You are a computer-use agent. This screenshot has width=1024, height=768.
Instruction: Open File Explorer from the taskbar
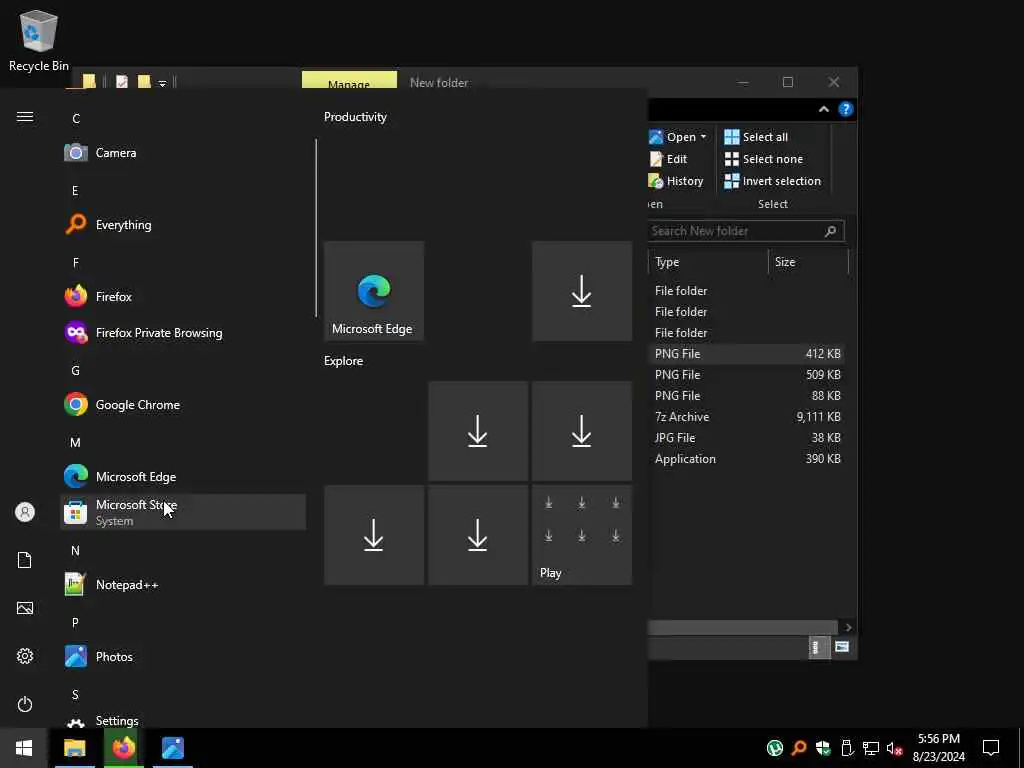pyautogui.click(x=74, y=748)
